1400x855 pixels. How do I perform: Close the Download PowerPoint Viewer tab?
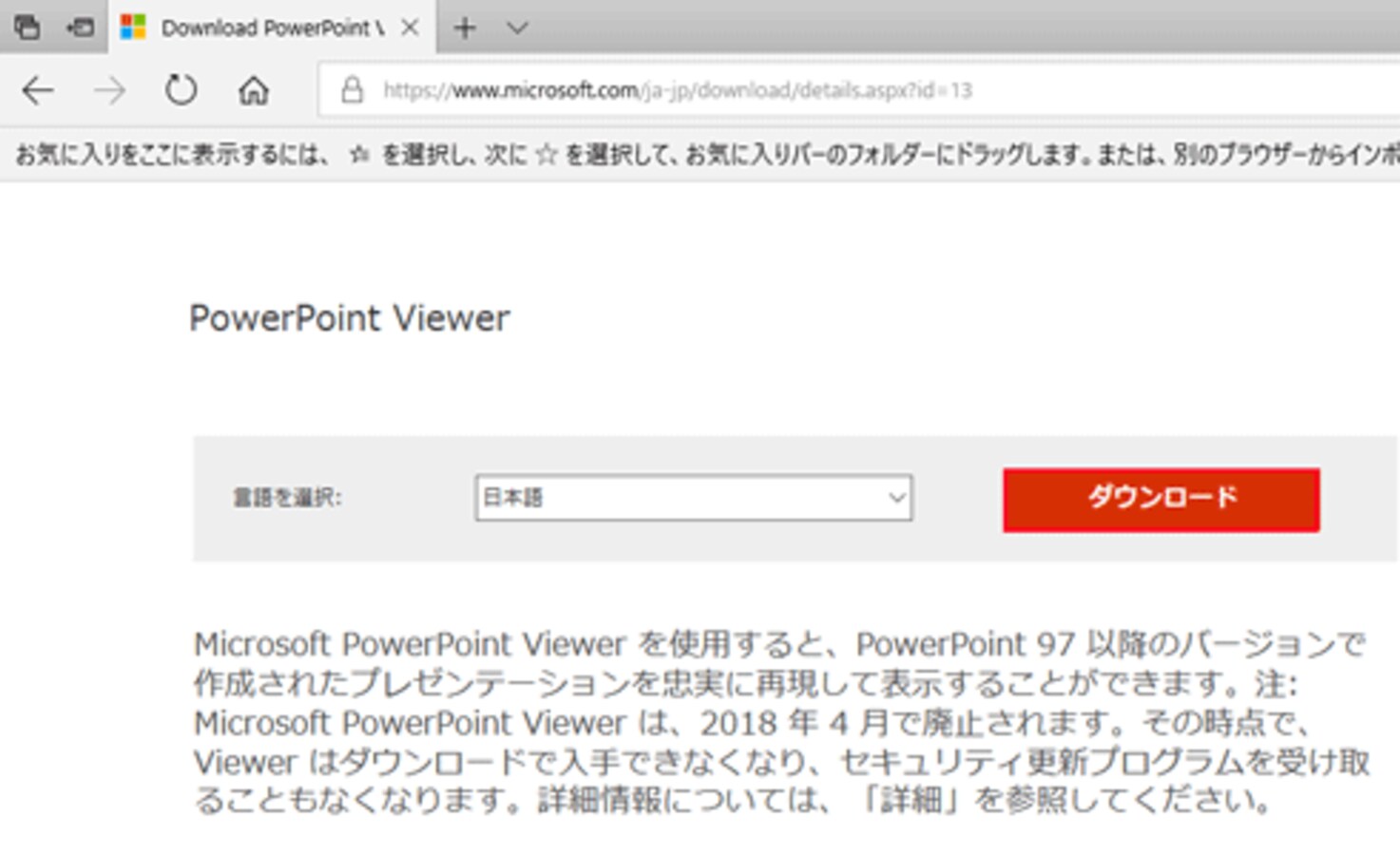tap(410, 28)
